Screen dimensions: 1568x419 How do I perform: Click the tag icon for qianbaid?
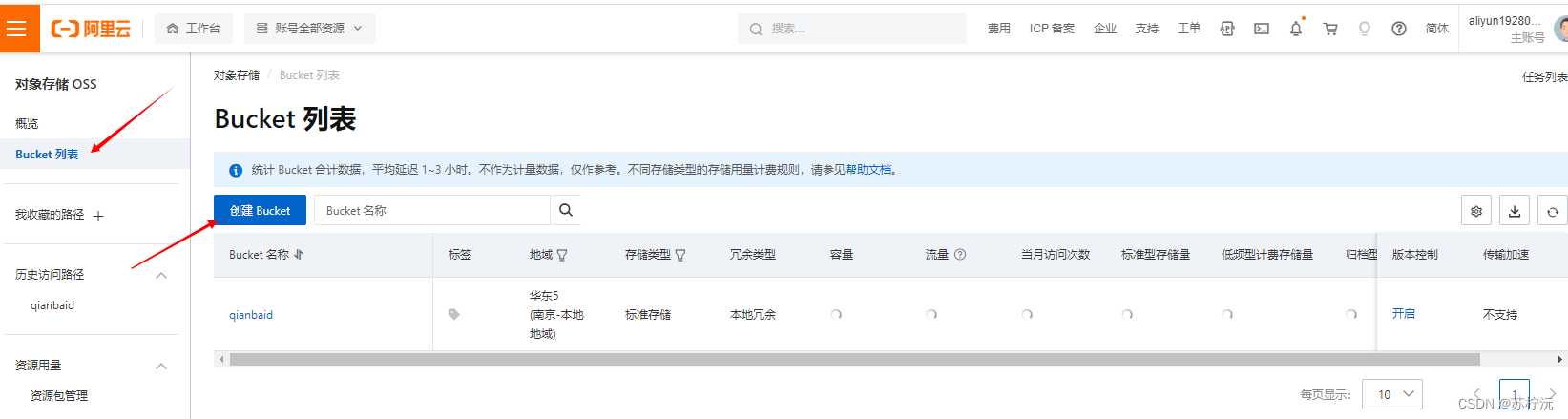[x=454, y=314]
